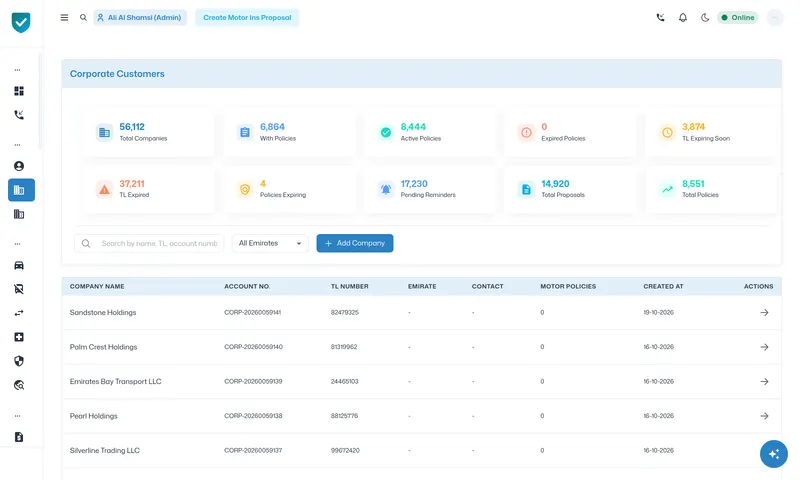Viewport: 800px width, 480px height.
Task: Click Palm Crest Holdings company name
Action: [x=104, y=347]
